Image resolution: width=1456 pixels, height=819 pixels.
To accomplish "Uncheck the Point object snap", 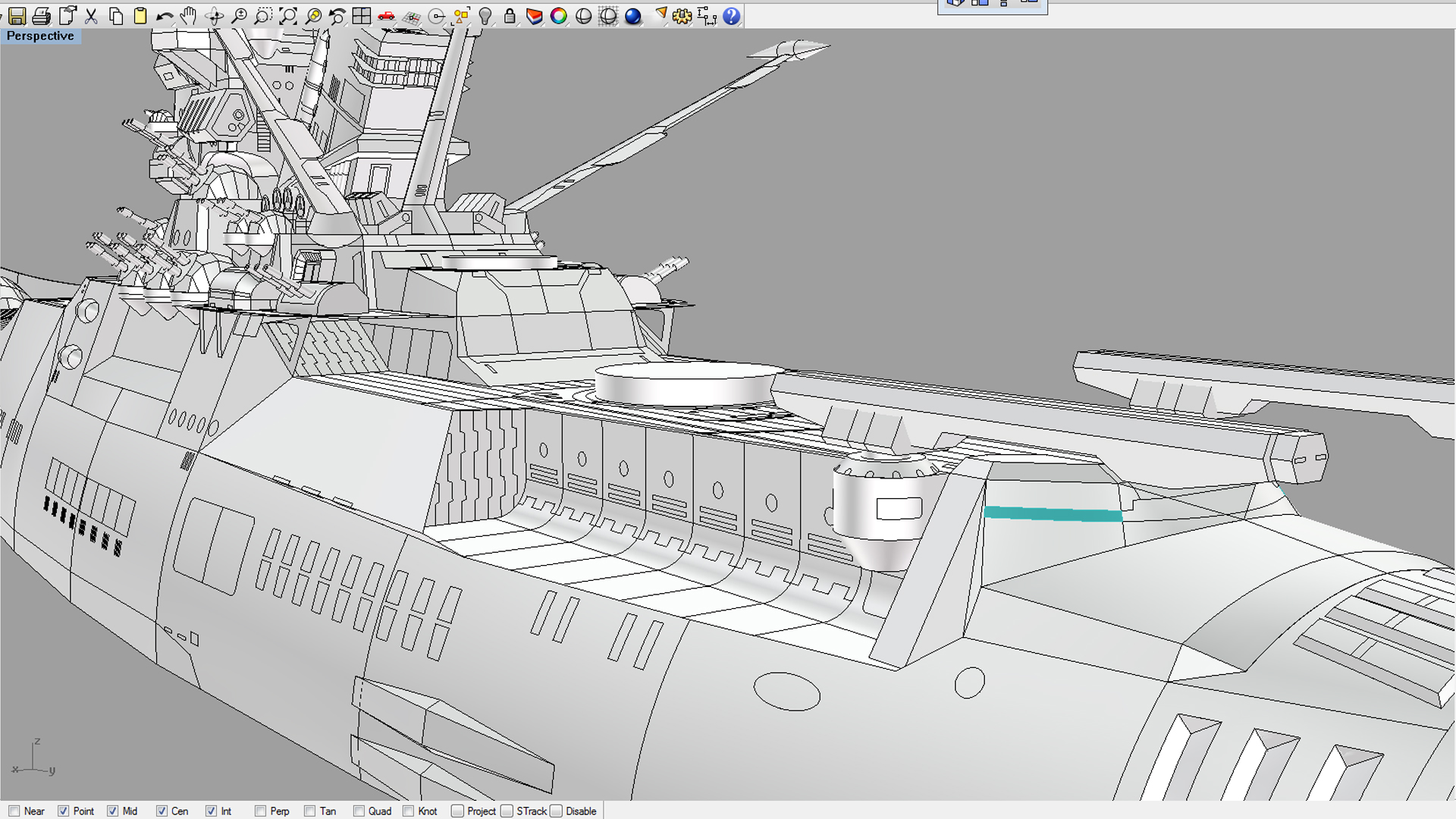I will point(64,811).
